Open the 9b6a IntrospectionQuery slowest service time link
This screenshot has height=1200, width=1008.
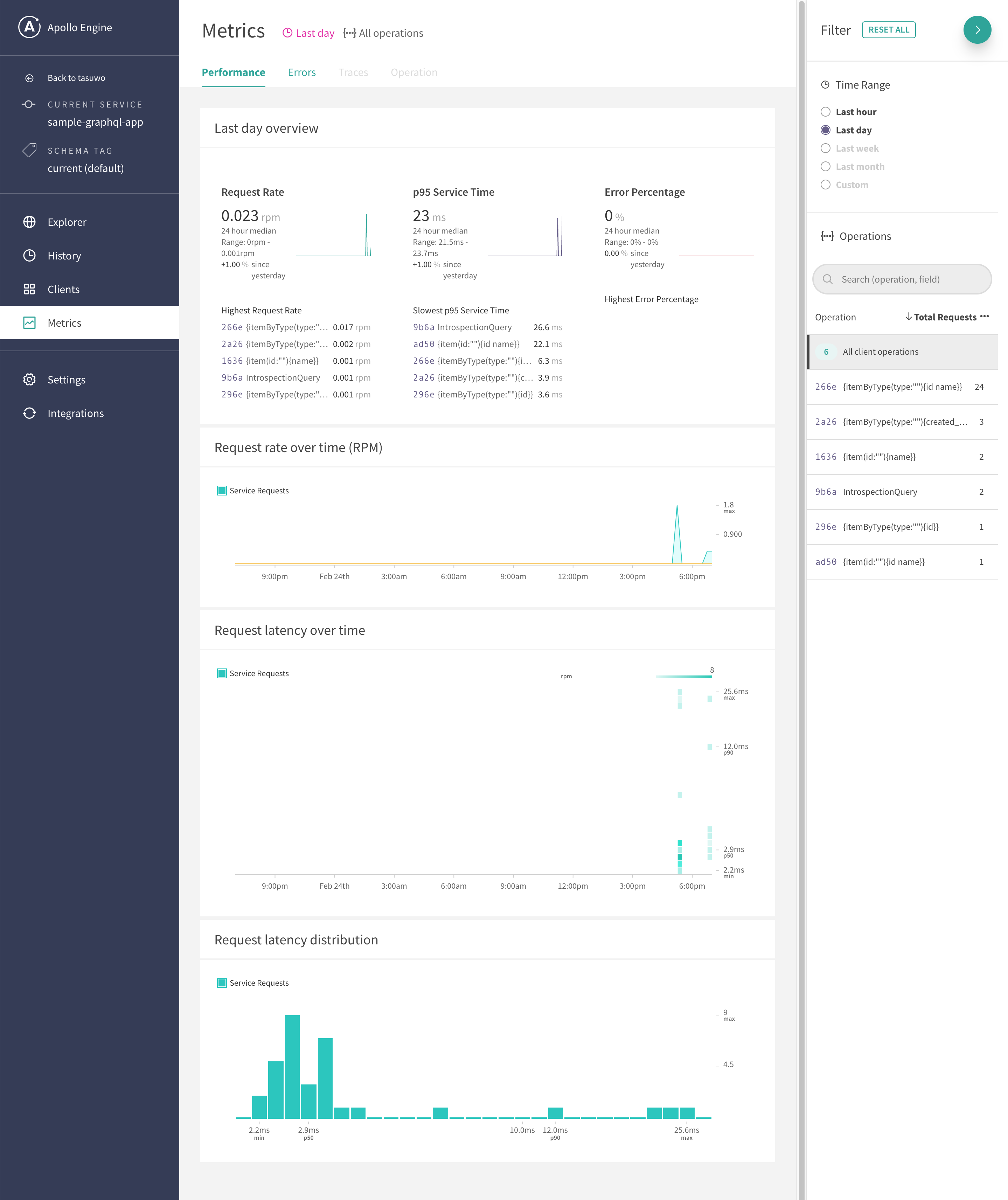click(x=462, y=327)
